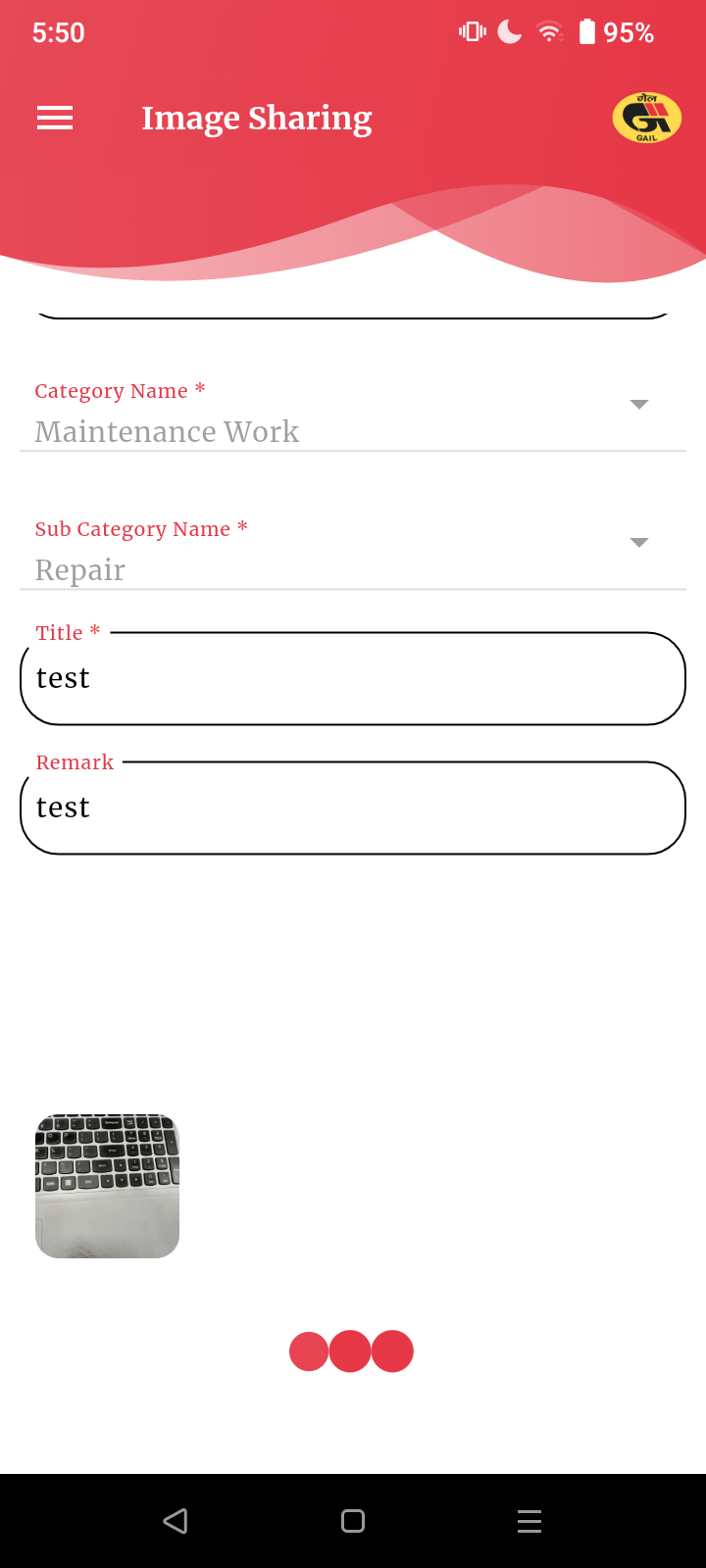Tap the Android home navigation icon
The width and height of the screenshot is (706, 1568).
[353, 1521]
